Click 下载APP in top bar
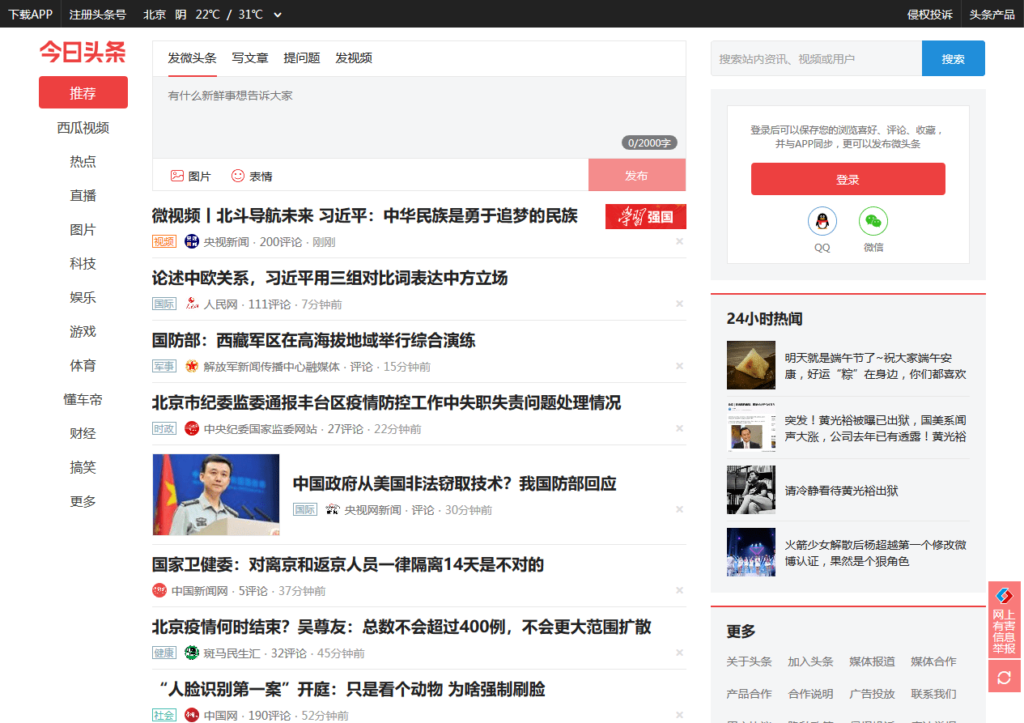Viewport: 1024px width, 723px height. (30, 14)
